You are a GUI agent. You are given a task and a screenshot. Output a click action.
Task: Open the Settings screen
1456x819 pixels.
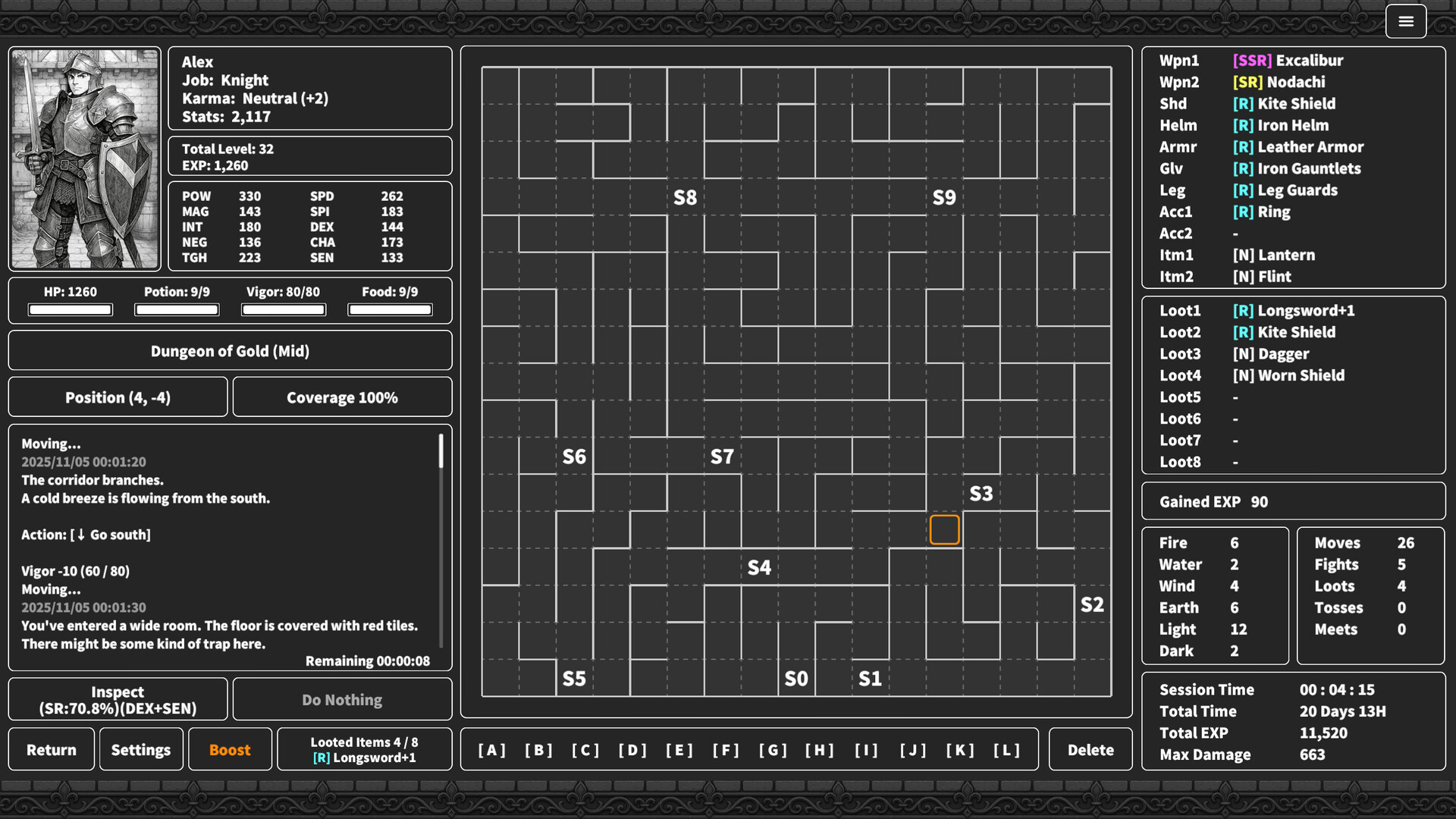point(140,749)
